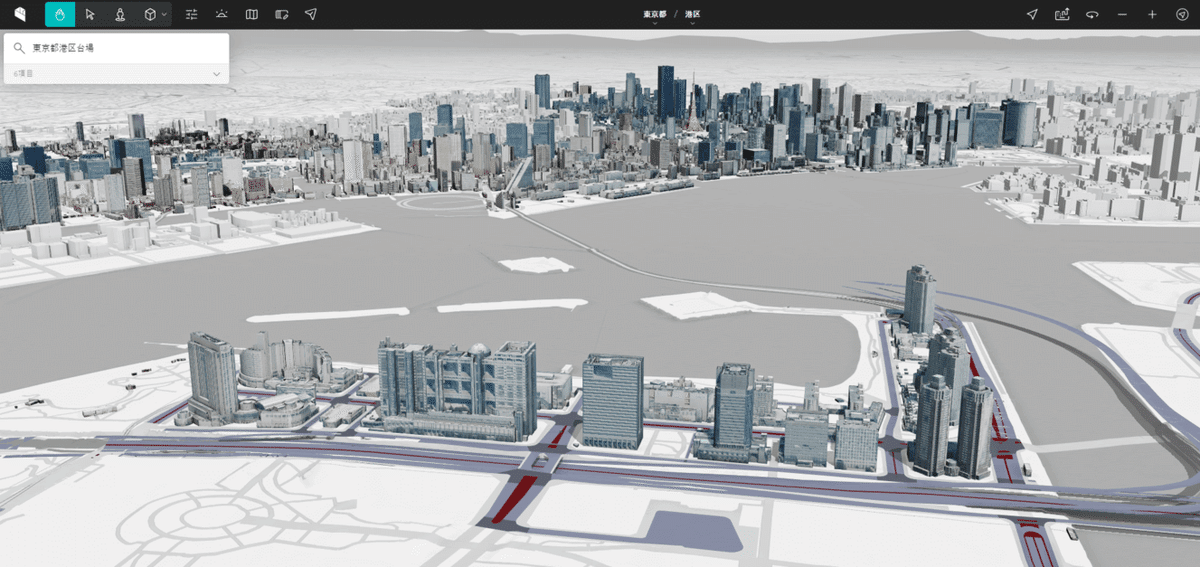1200x567 pixels.
Task: Select the hand pan tool
Action: [60, 14]
